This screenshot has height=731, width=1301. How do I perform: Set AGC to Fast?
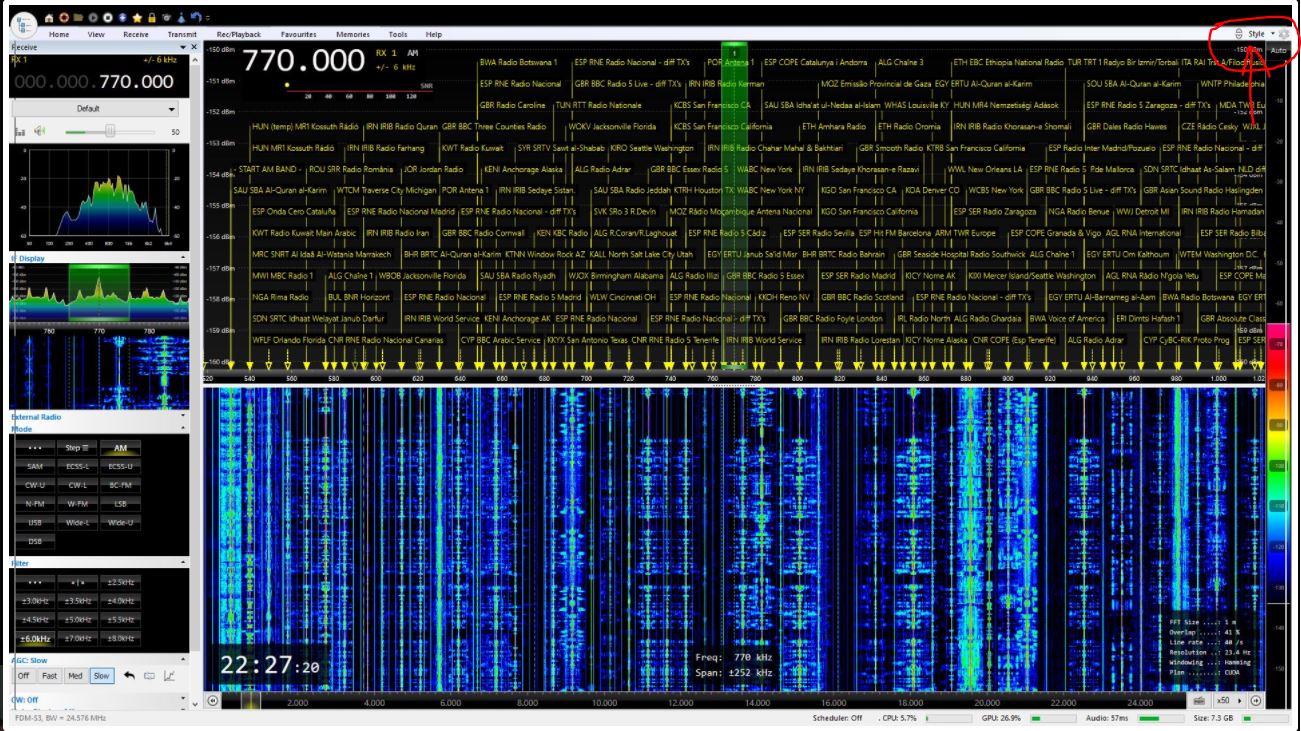coord(49,676)
